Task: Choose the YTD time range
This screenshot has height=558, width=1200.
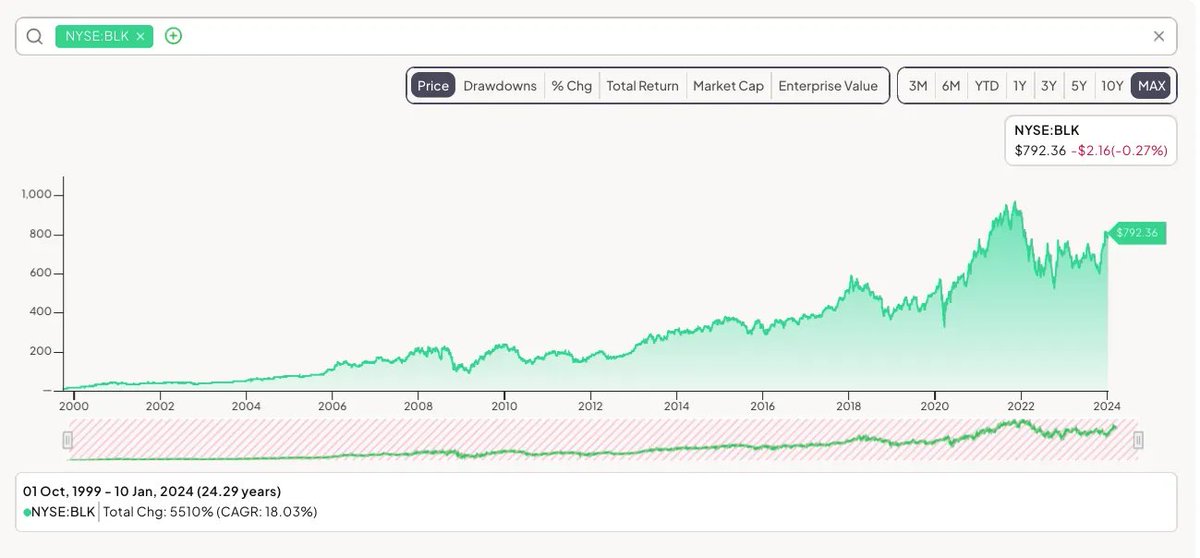Action: click(x=987, y=86)
